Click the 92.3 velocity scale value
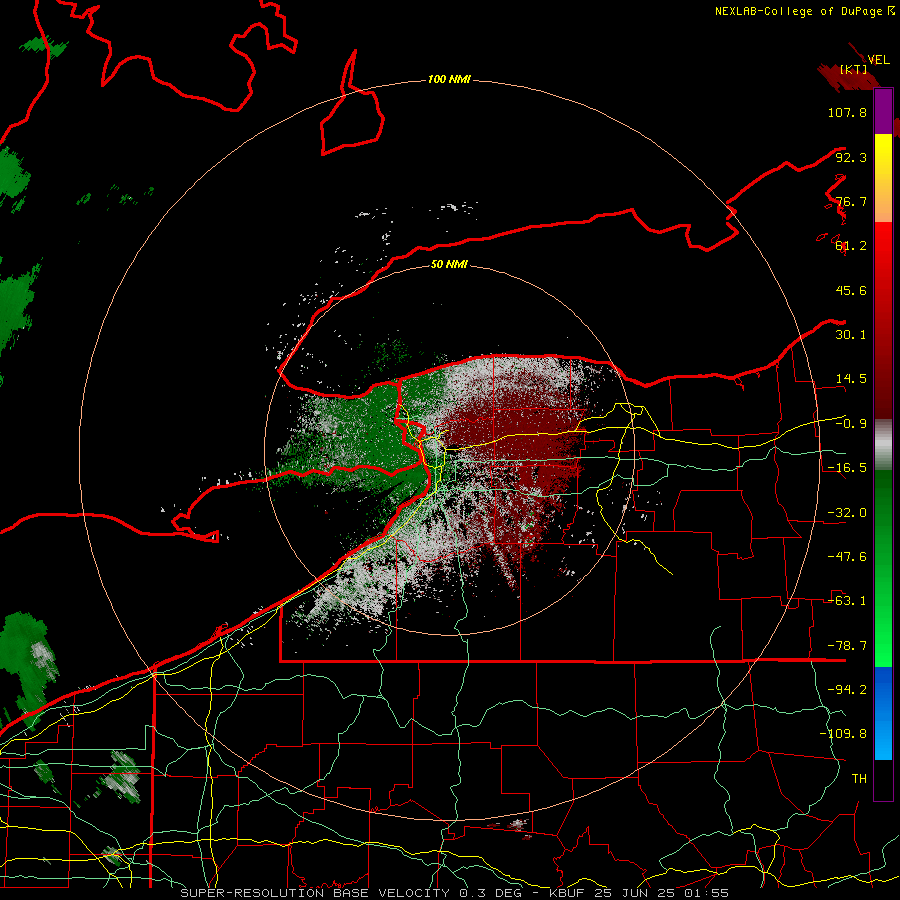The width and height of the screenshot is (900, 900). [x=851, y=157]
